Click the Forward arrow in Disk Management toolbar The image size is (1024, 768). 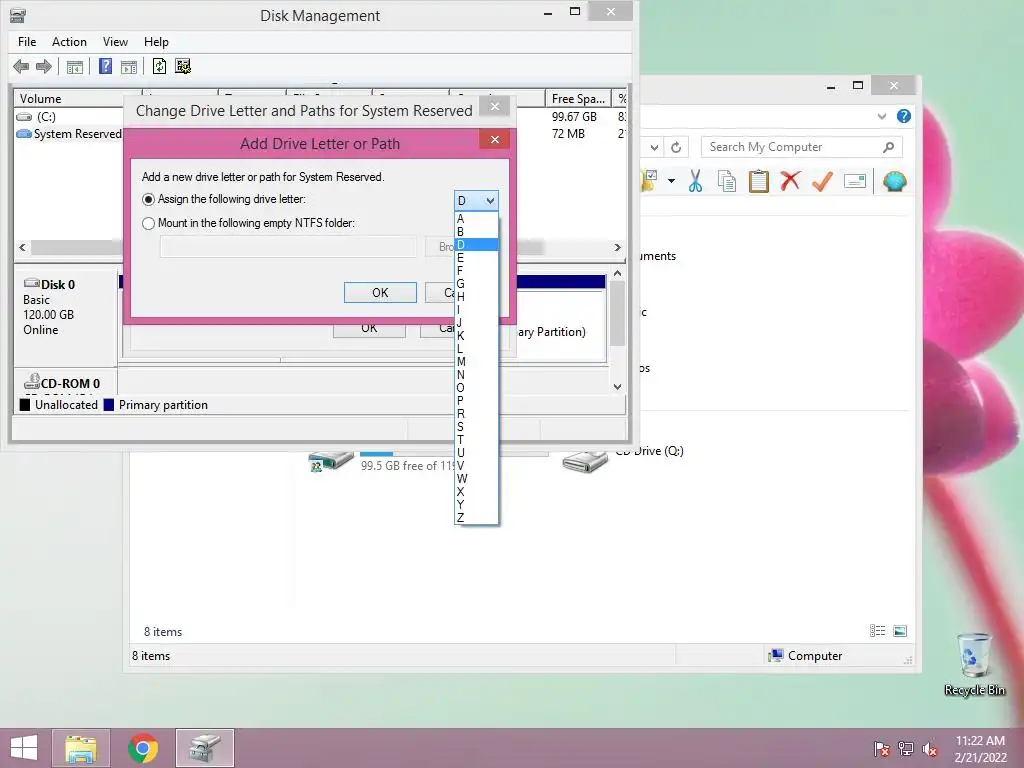click(x=44, y=66)
